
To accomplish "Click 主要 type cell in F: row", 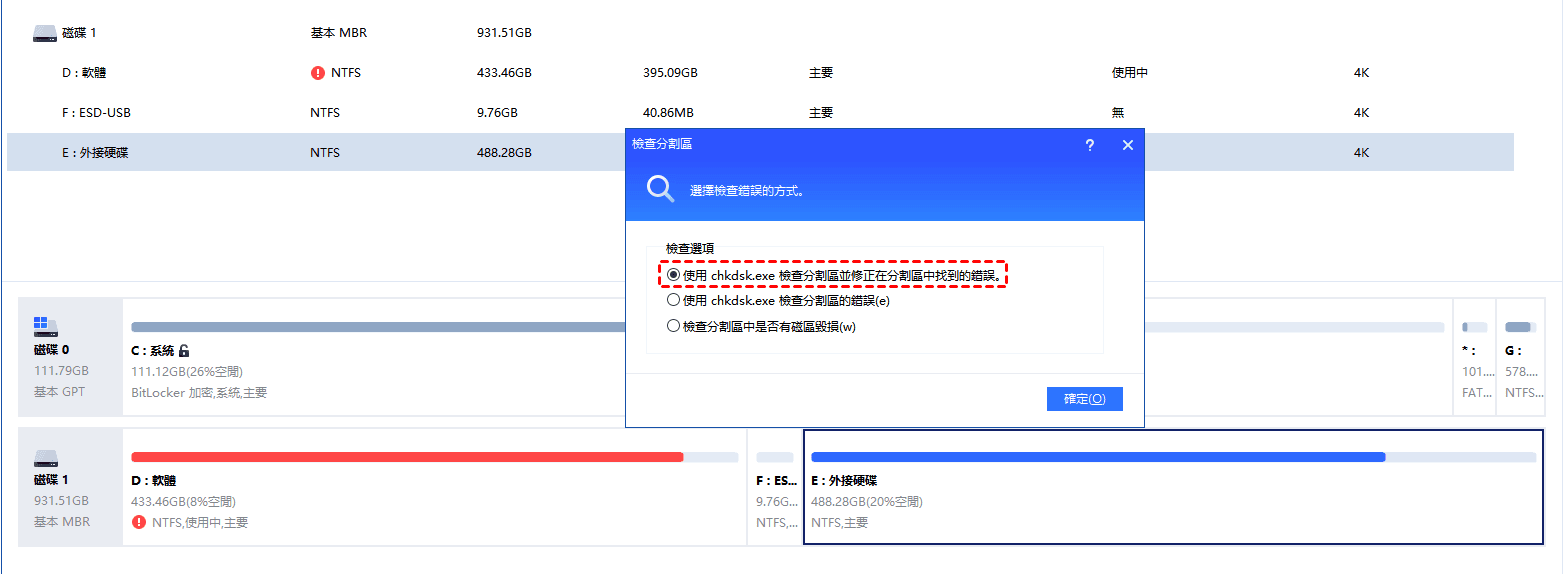I will [x=821, y=113].
